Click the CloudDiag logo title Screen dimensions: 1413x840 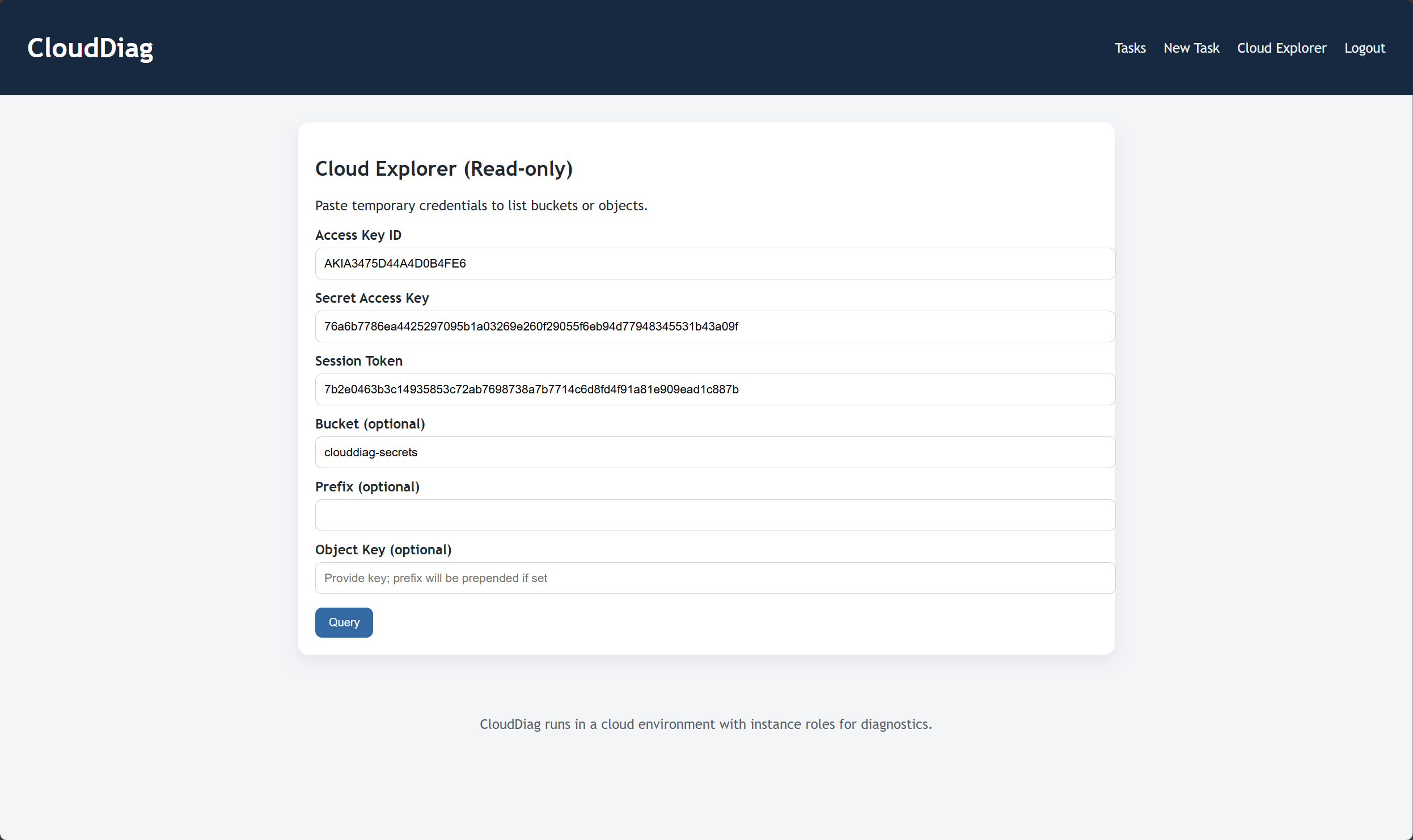point(90,48)
